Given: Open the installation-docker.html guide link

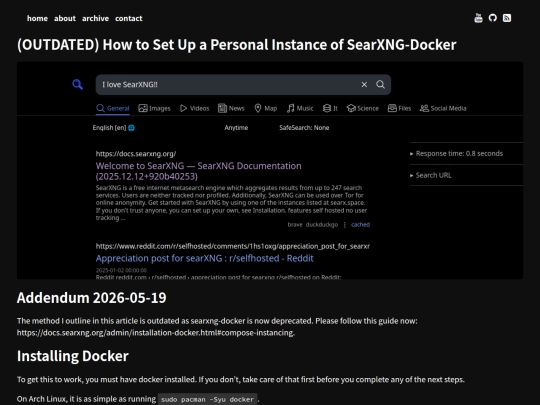Looking at the screenshot, I should 156,333.
